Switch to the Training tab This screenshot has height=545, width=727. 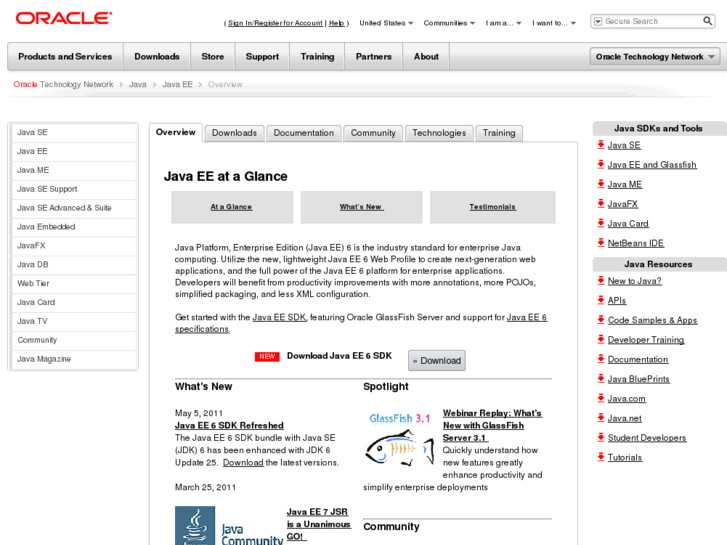pos(499,133)
